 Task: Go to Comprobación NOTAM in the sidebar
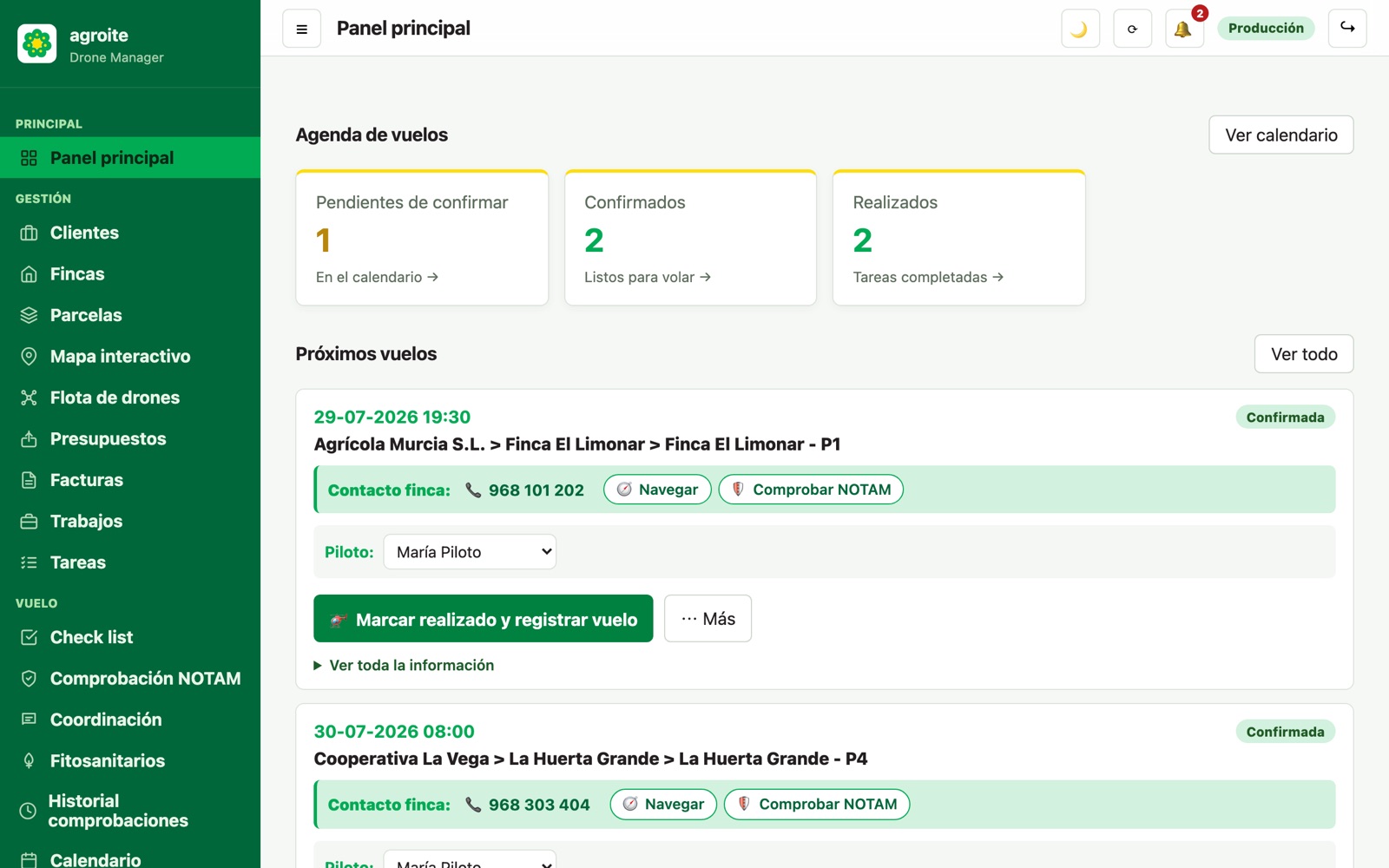click(x=130, y=679)
